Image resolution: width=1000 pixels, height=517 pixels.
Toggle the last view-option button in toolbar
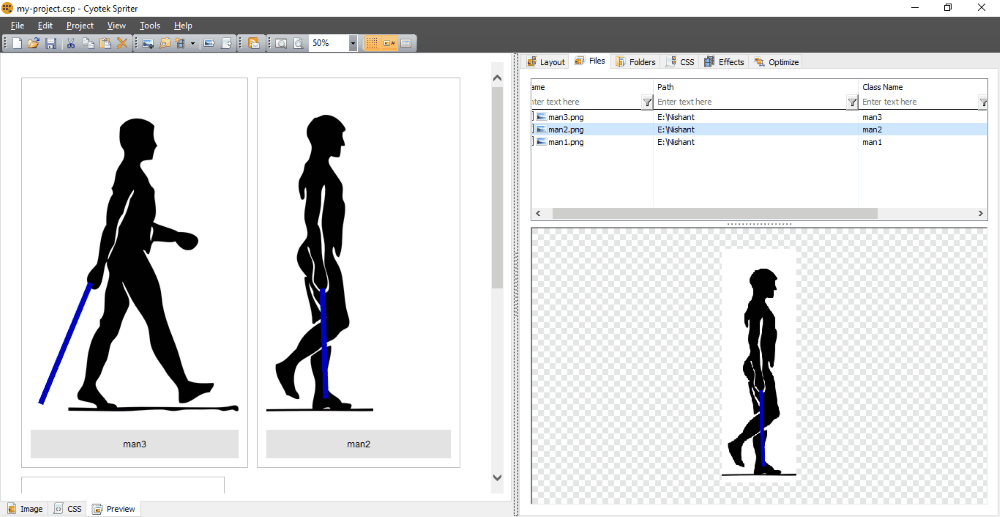click(x=406, y=43)
